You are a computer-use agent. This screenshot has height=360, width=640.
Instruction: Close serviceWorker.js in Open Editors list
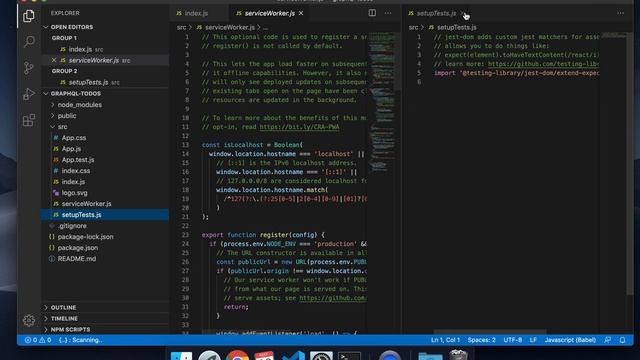54,60
